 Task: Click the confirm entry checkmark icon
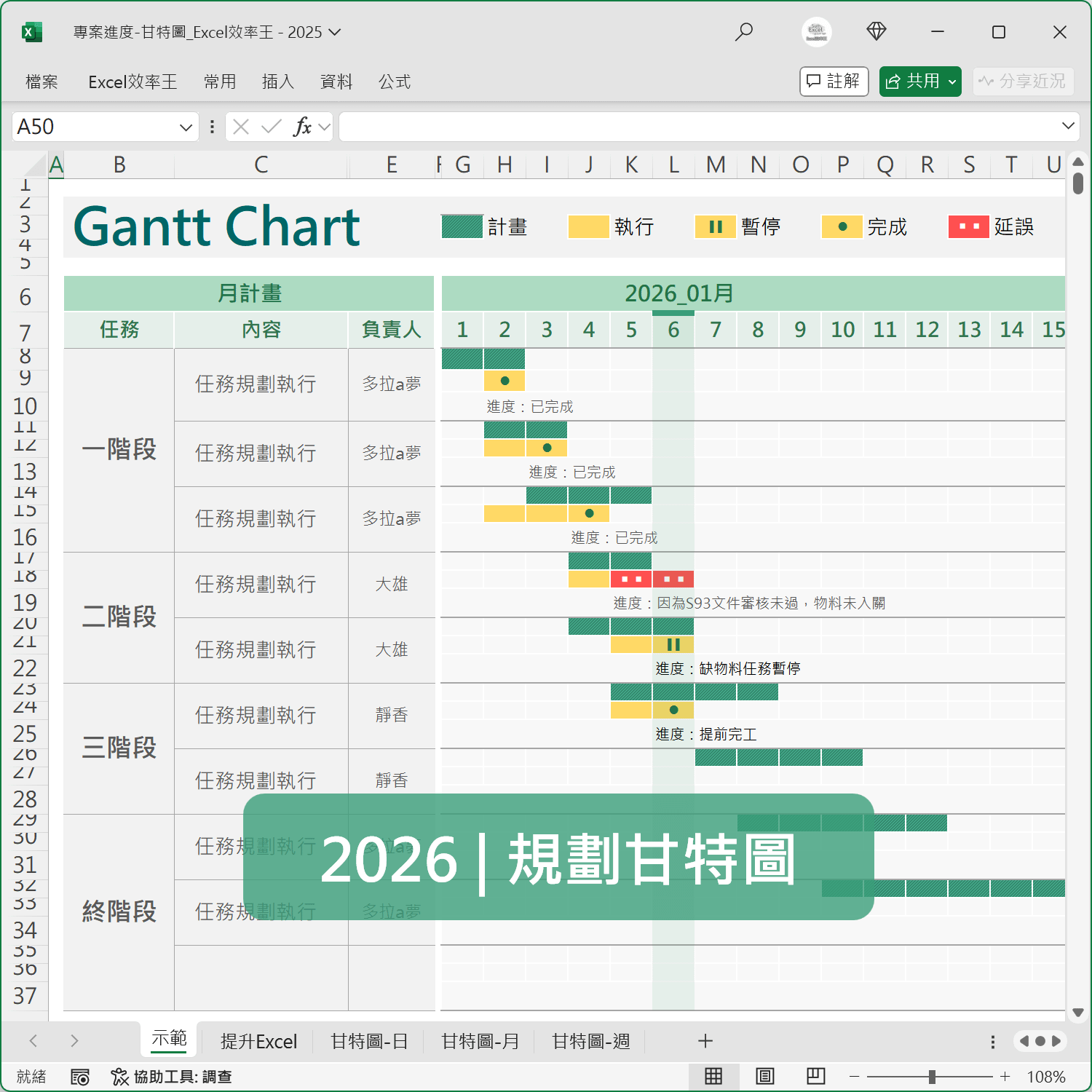[271, 127]
